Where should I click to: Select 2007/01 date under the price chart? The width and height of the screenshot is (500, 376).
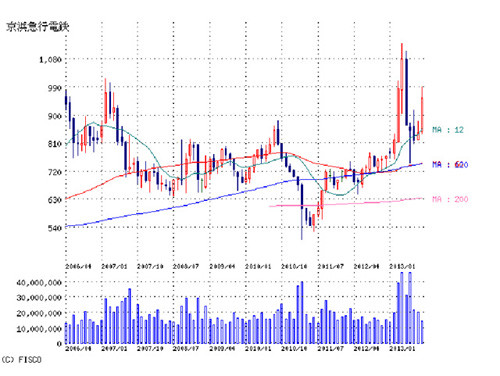point(114,266)
